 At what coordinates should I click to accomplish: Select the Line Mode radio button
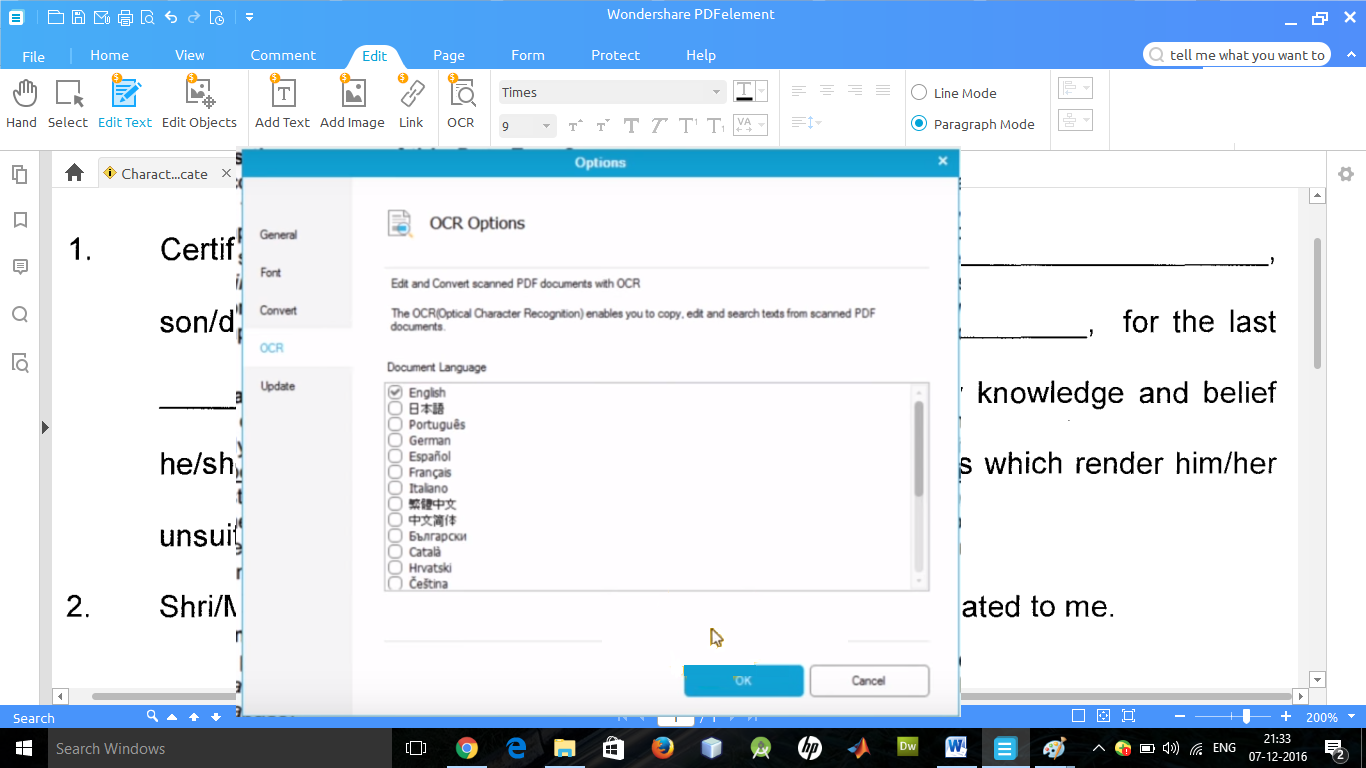tap(919, 93)
